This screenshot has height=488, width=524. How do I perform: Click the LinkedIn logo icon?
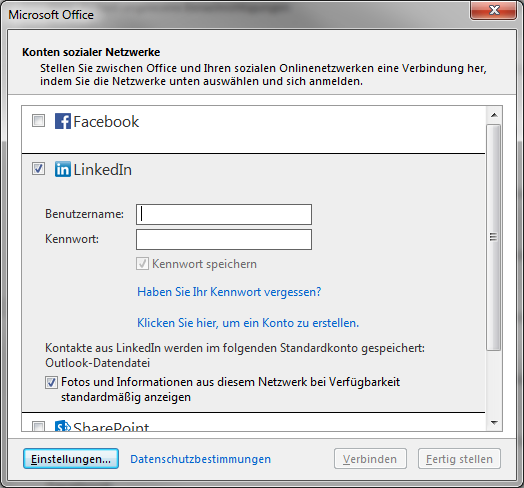(x=63, y=169)
